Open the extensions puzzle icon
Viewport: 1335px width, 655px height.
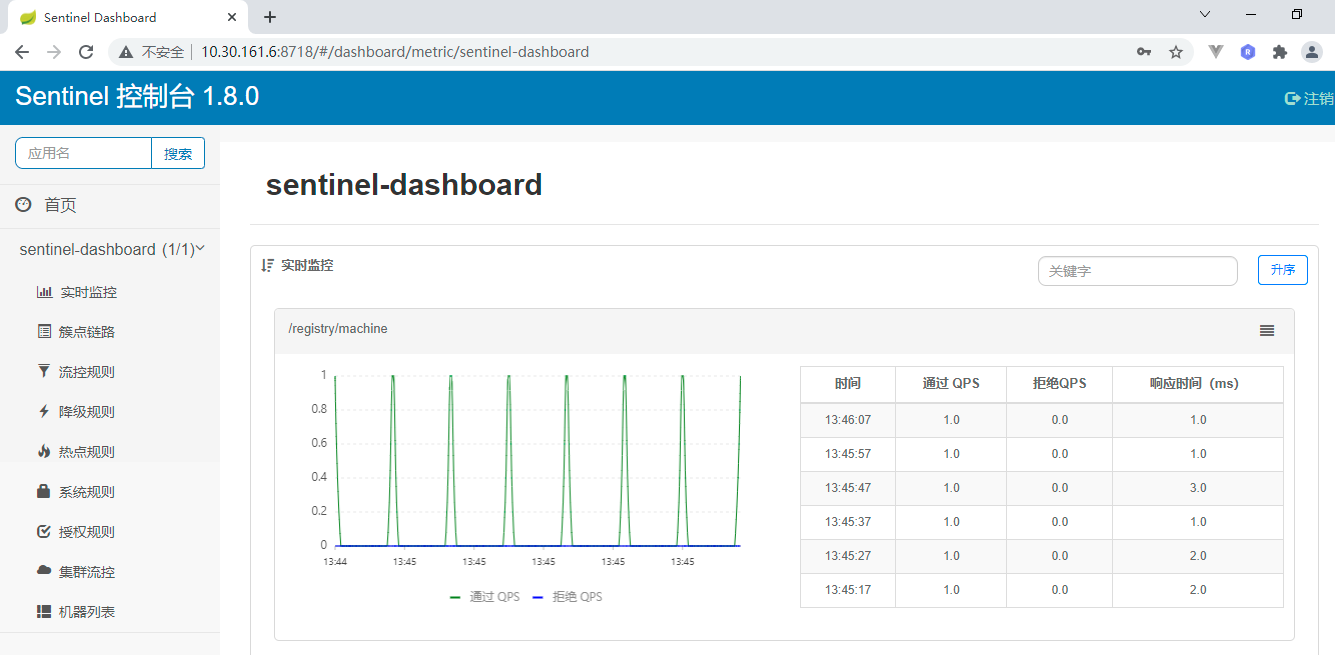click(1280, 52)
